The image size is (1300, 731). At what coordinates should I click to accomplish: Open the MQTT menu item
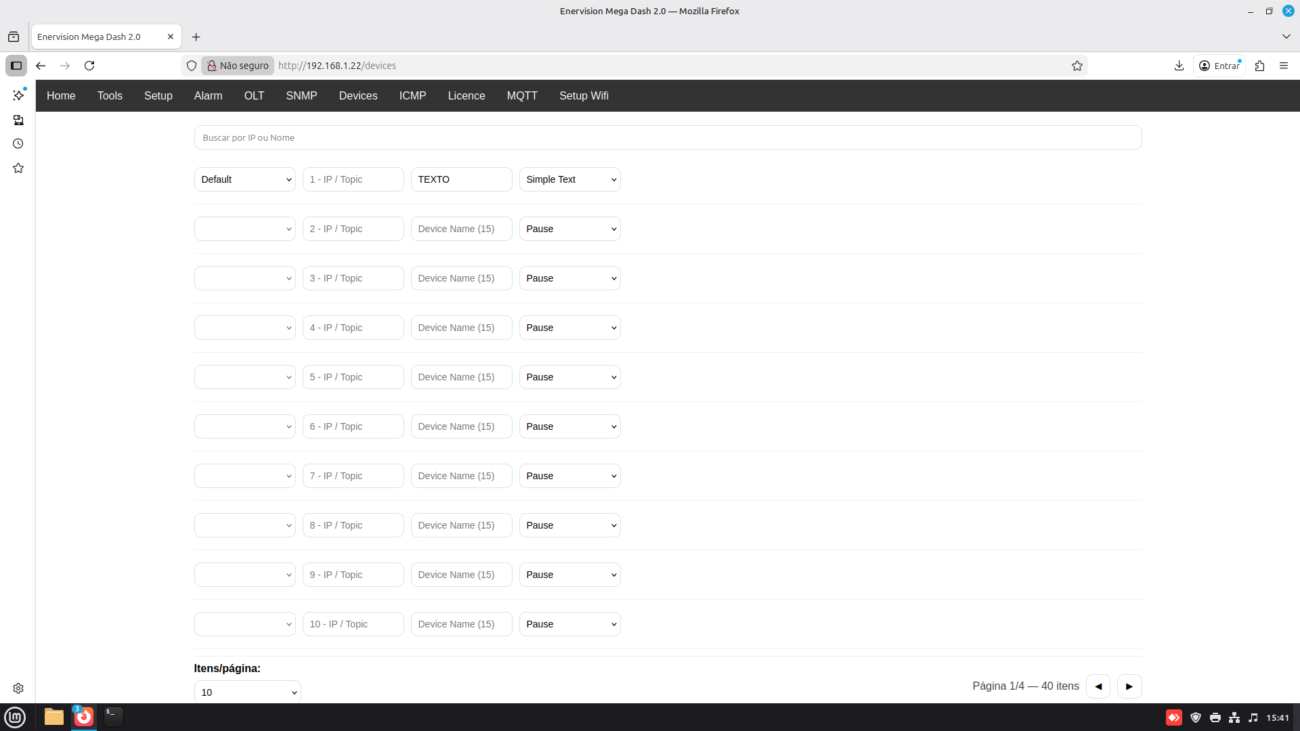(x=522, y=96)
